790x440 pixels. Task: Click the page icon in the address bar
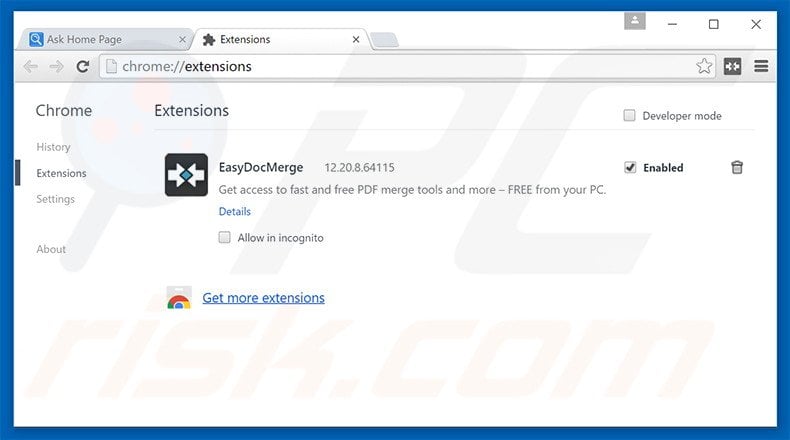(x=111, y=67)
